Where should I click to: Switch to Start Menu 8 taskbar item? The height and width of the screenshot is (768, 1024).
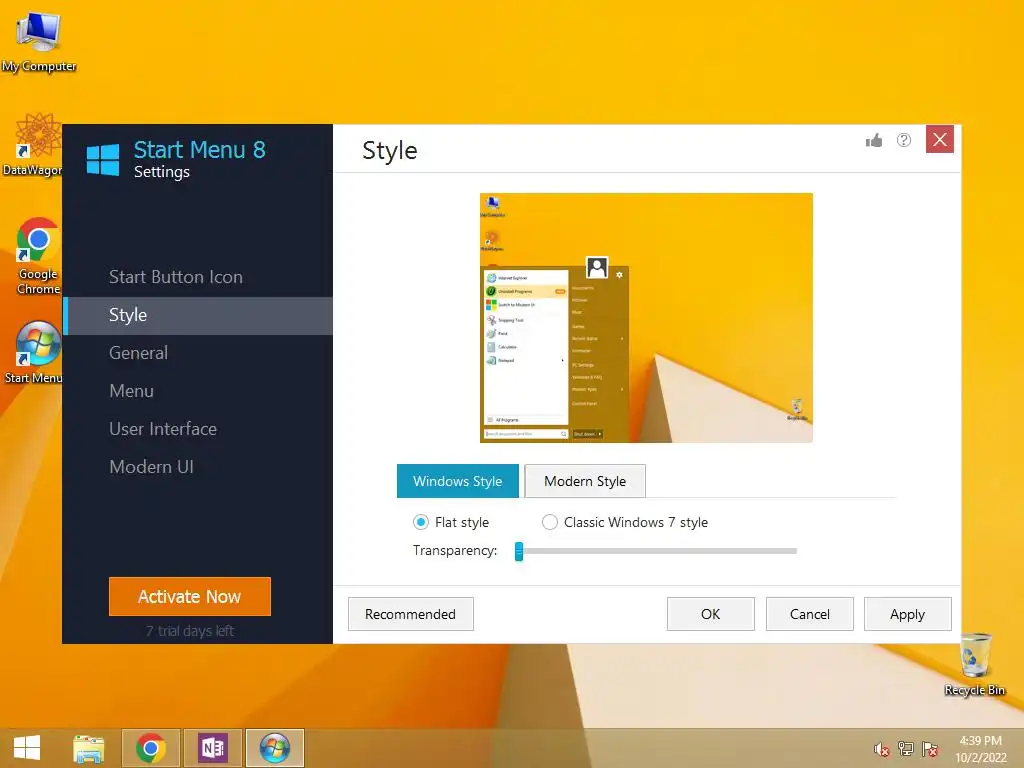click(x=275, y=748)
